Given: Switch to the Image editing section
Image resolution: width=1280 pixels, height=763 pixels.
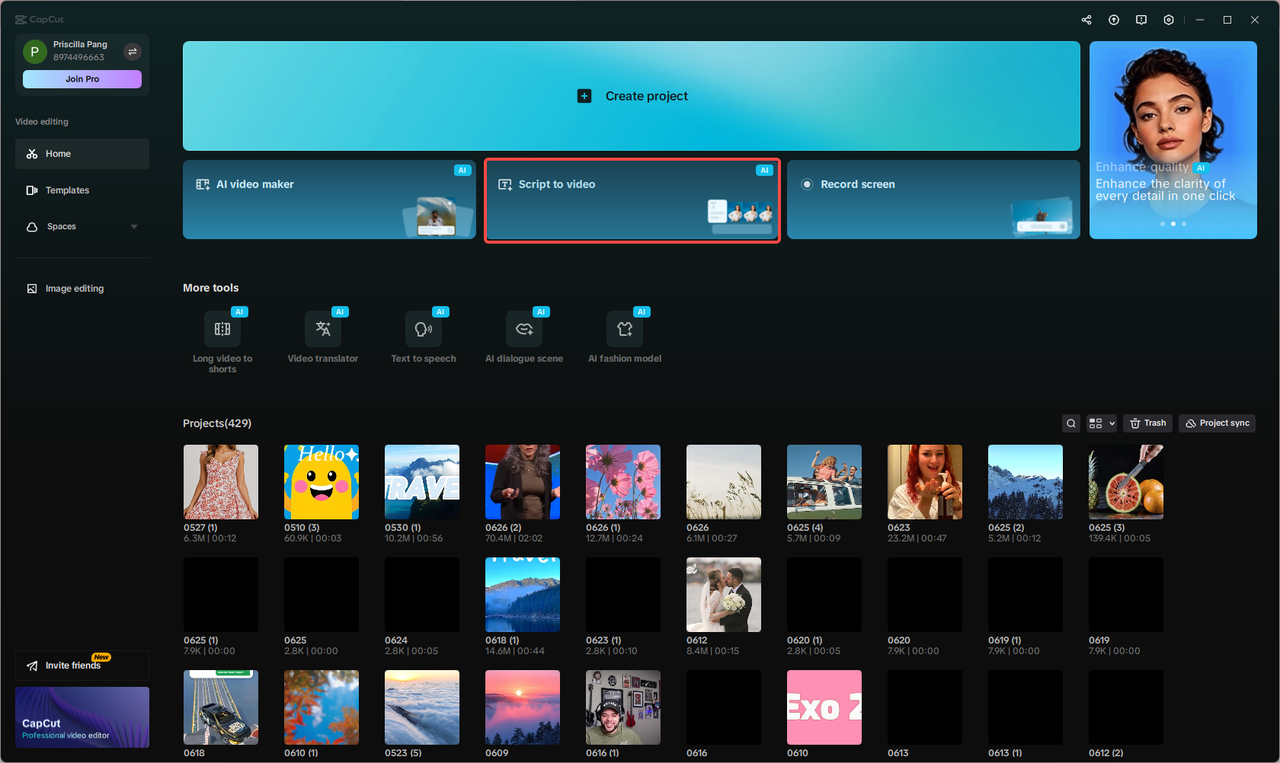Looking at the screenshot, I should [x=74, y=288].
